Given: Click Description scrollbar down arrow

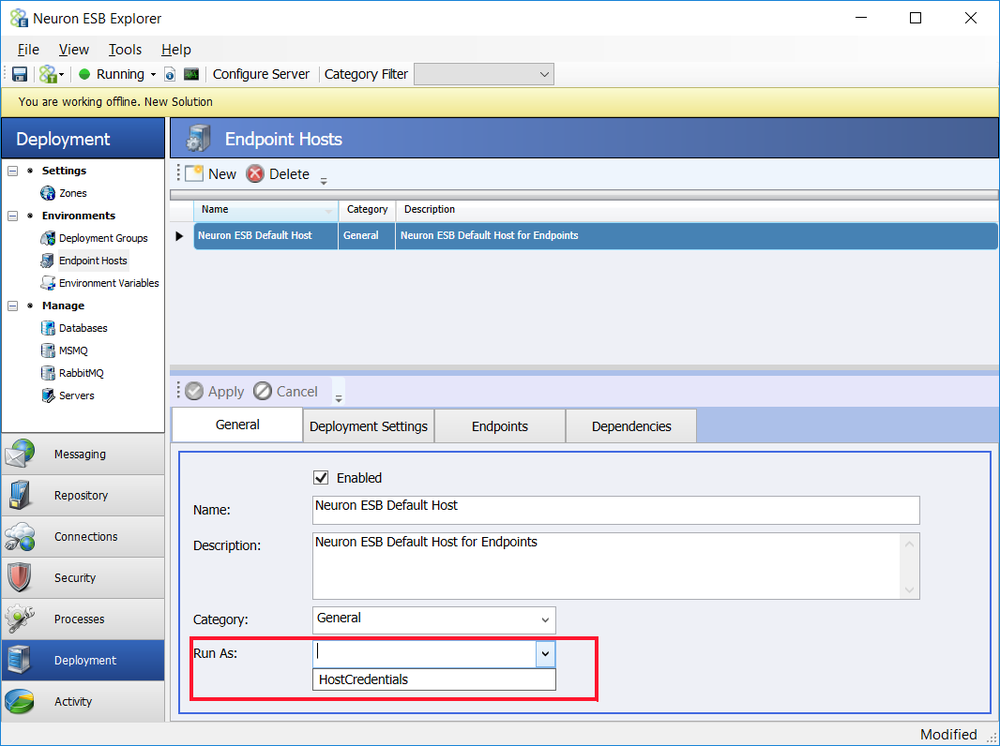Looking at the screenshot, I should tap(909, 590).
